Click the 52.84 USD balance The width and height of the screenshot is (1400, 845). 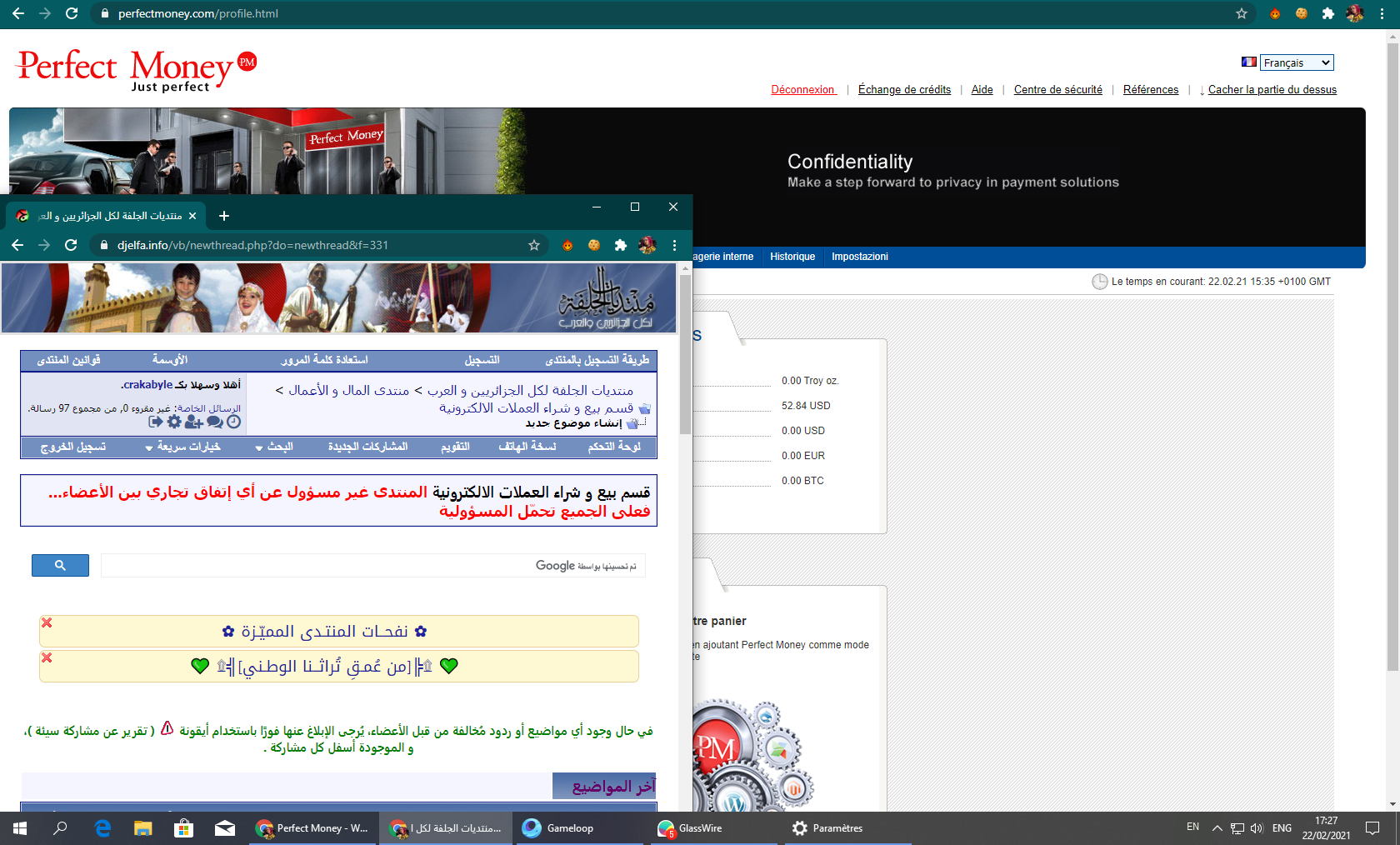(806, 406)
